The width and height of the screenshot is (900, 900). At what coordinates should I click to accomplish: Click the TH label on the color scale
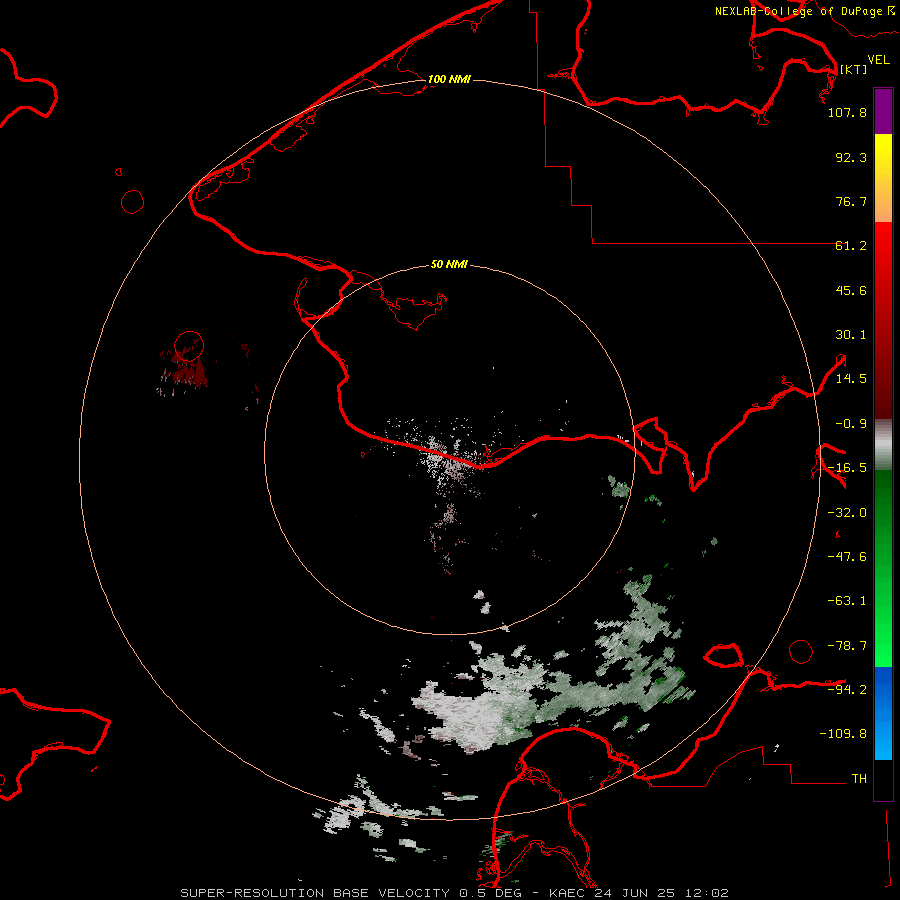(859, 779)
